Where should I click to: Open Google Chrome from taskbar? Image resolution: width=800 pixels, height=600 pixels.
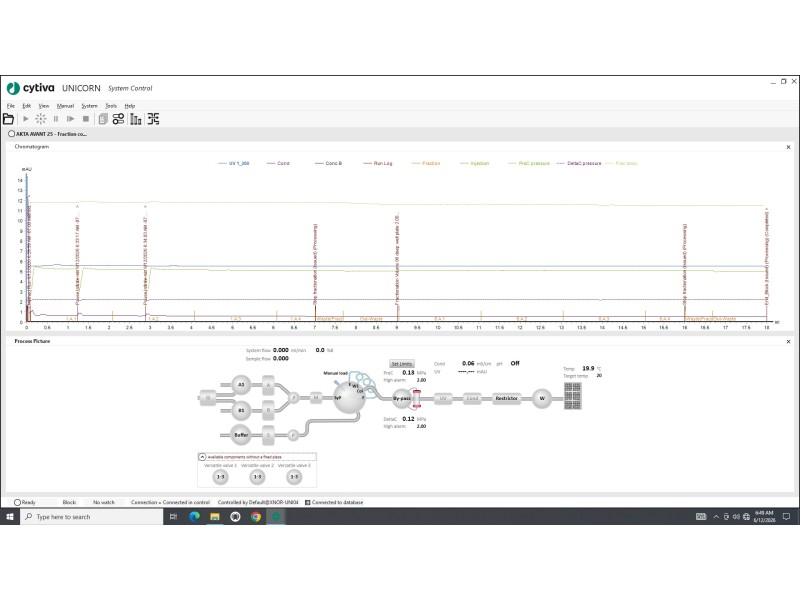pos(256,516)
